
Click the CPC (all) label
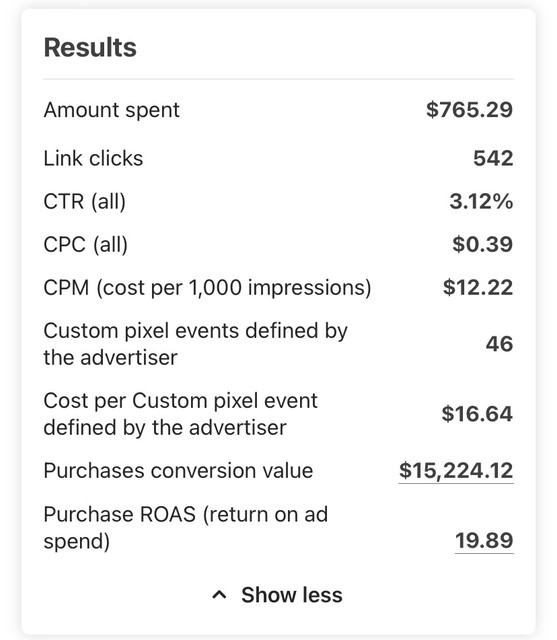[86, 245]
